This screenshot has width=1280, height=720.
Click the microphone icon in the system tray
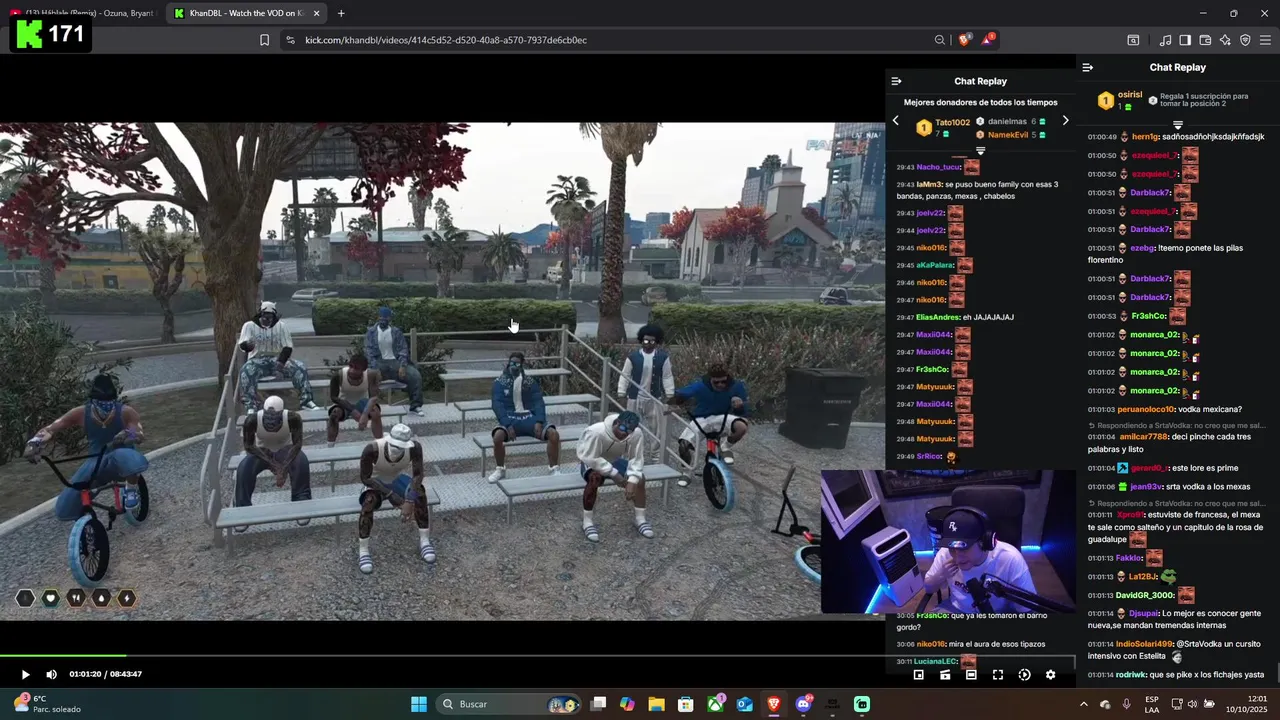point(1127,704)
